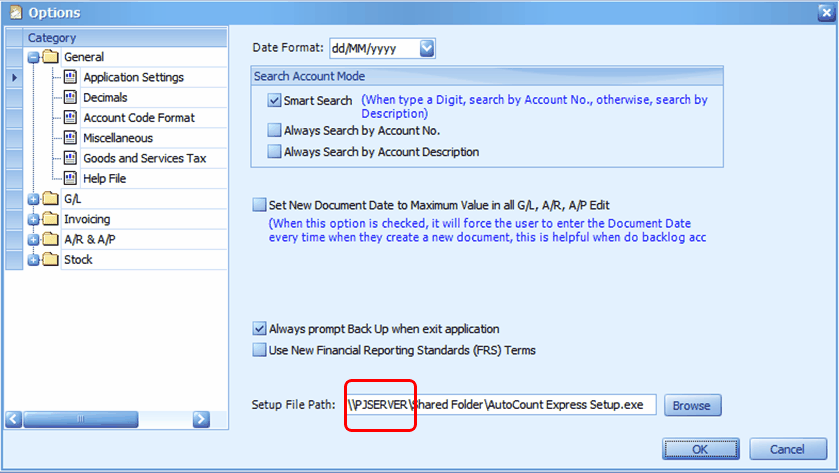Enable Always Search by Account Description
This screenshot has width=839, height=473.
pos(275,152)
